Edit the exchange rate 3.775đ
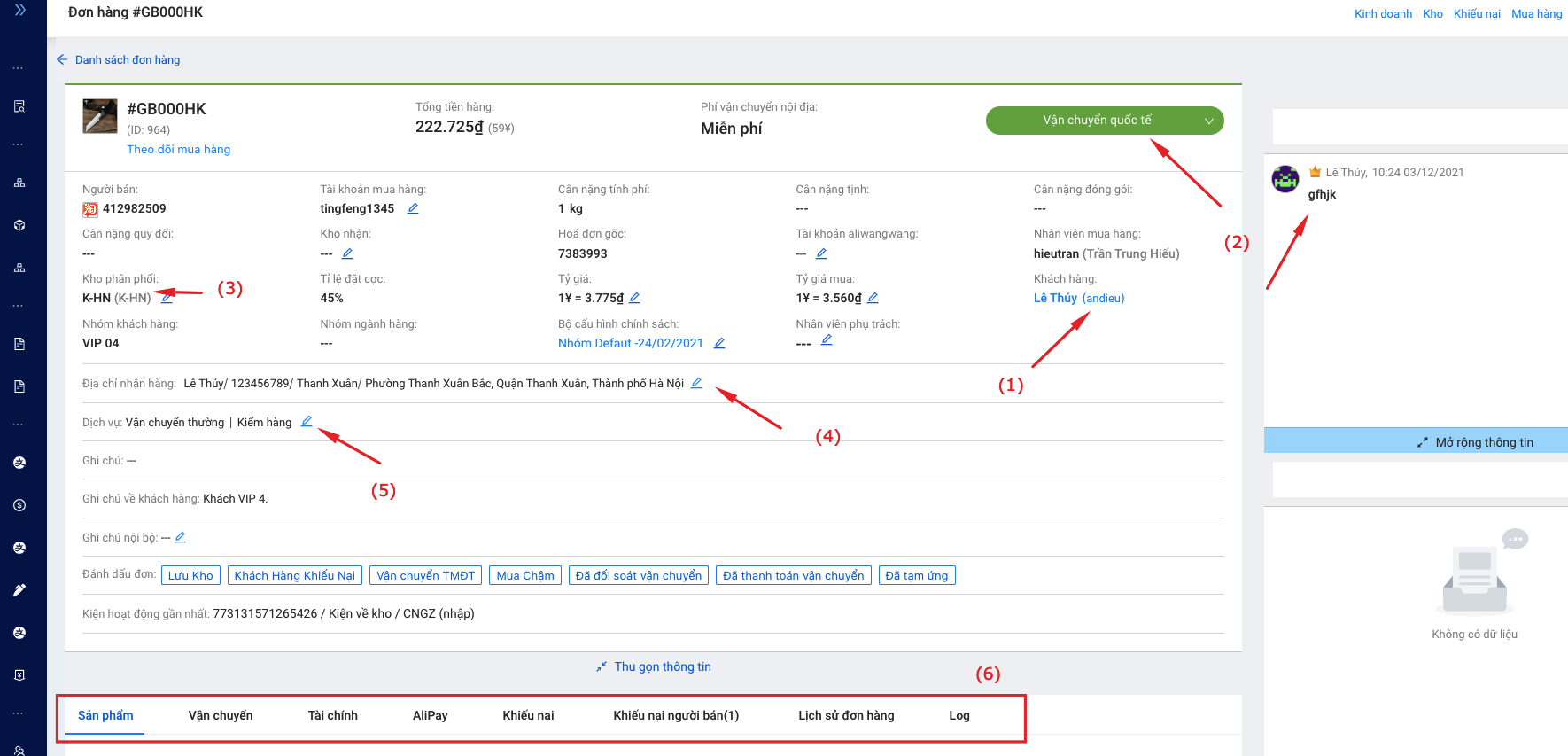 click(x=634, y=298)
